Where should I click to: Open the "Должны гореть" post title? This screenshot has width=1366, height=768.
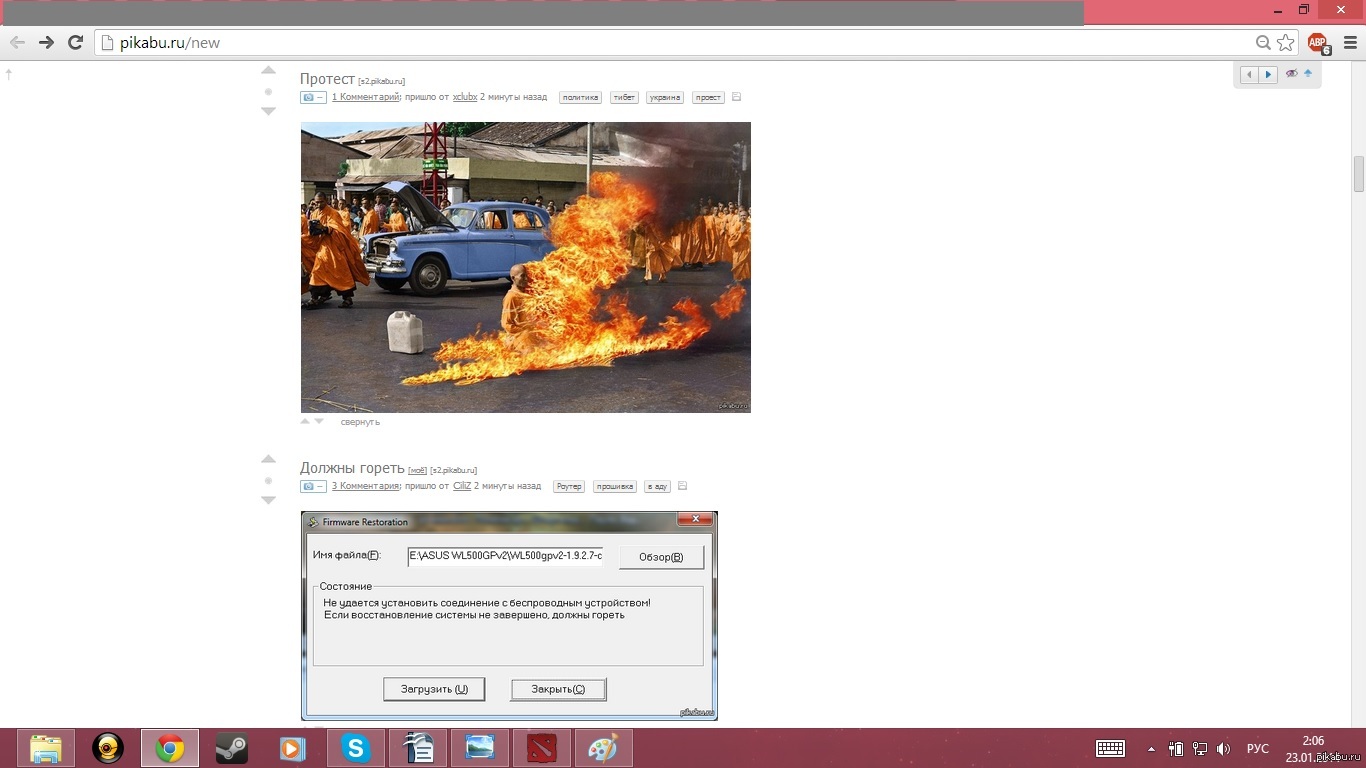[x=352, y=468]
